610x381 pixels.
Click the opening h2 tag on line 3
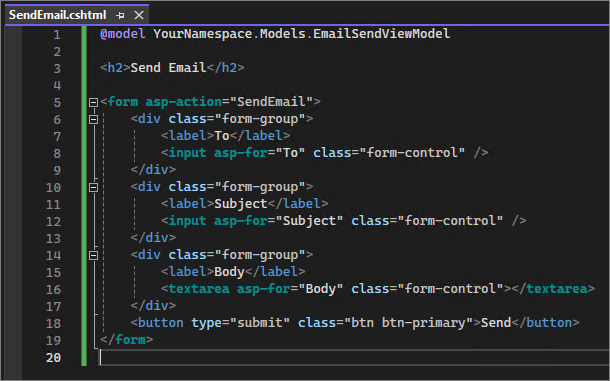coord(115,68)
